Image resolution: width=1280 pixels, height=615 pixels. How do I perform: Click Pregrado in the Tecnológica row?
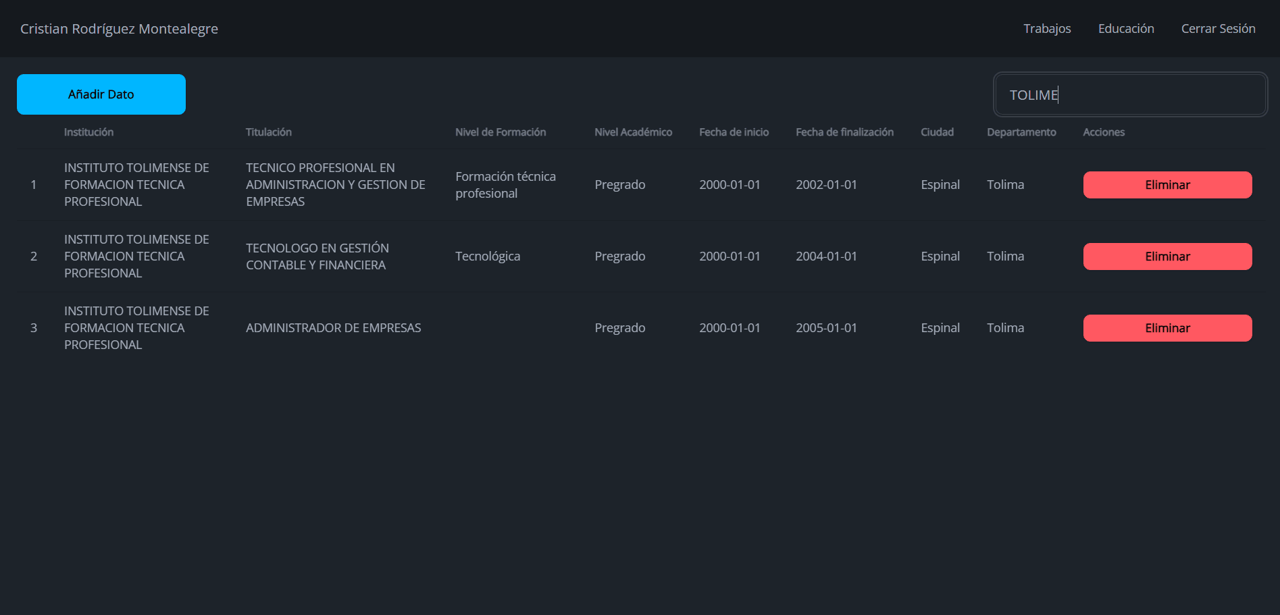(x=620, y=256)
